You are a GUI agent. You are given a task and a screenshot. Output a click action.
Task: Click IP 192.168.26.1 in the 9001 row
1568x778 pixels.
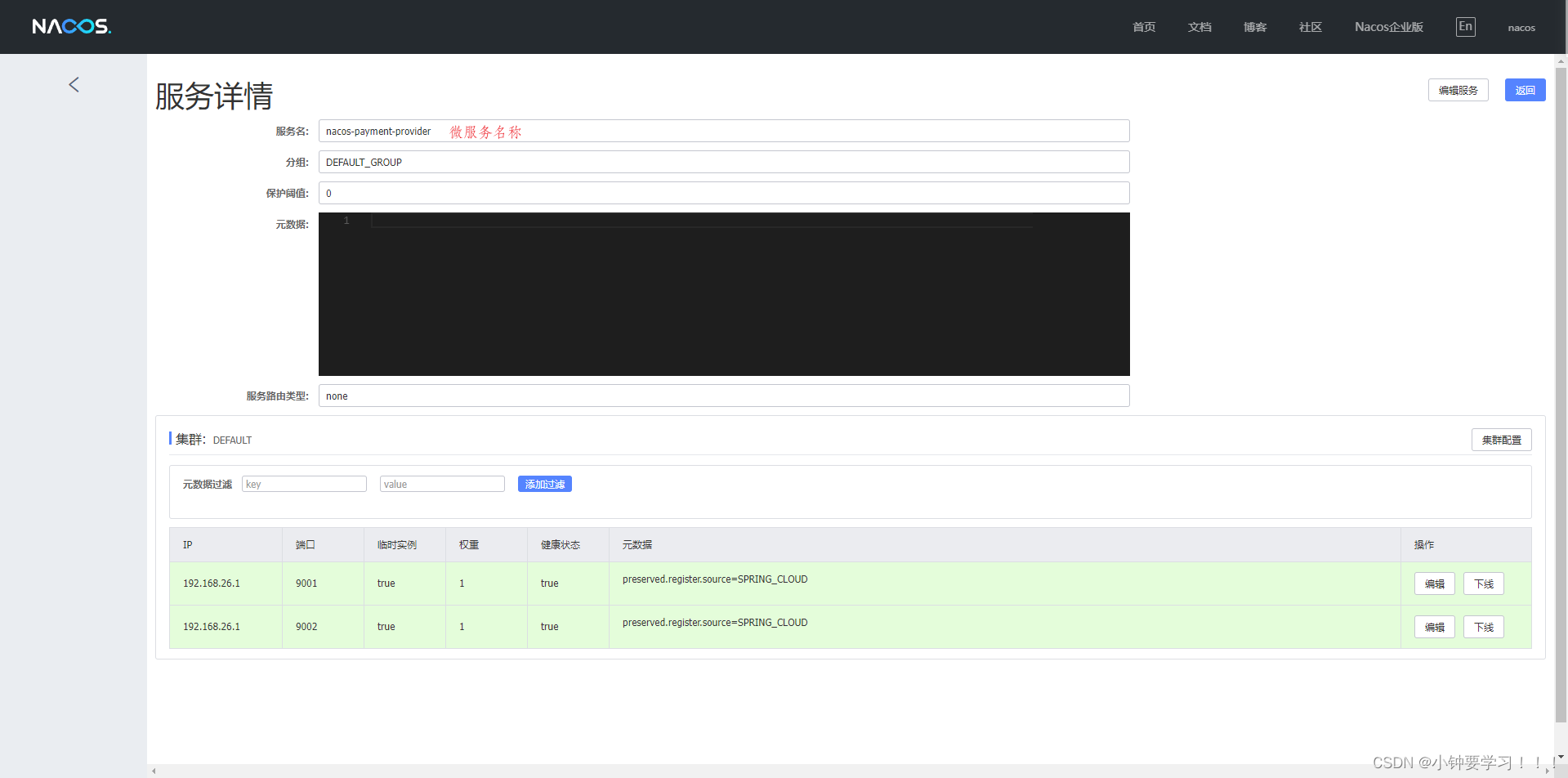[x=212, y=583]
